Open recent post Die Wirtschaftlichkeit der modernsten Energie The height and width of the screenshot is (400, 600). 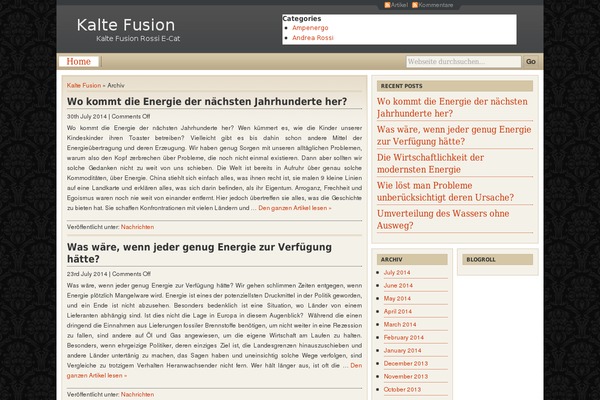(430, 163)
